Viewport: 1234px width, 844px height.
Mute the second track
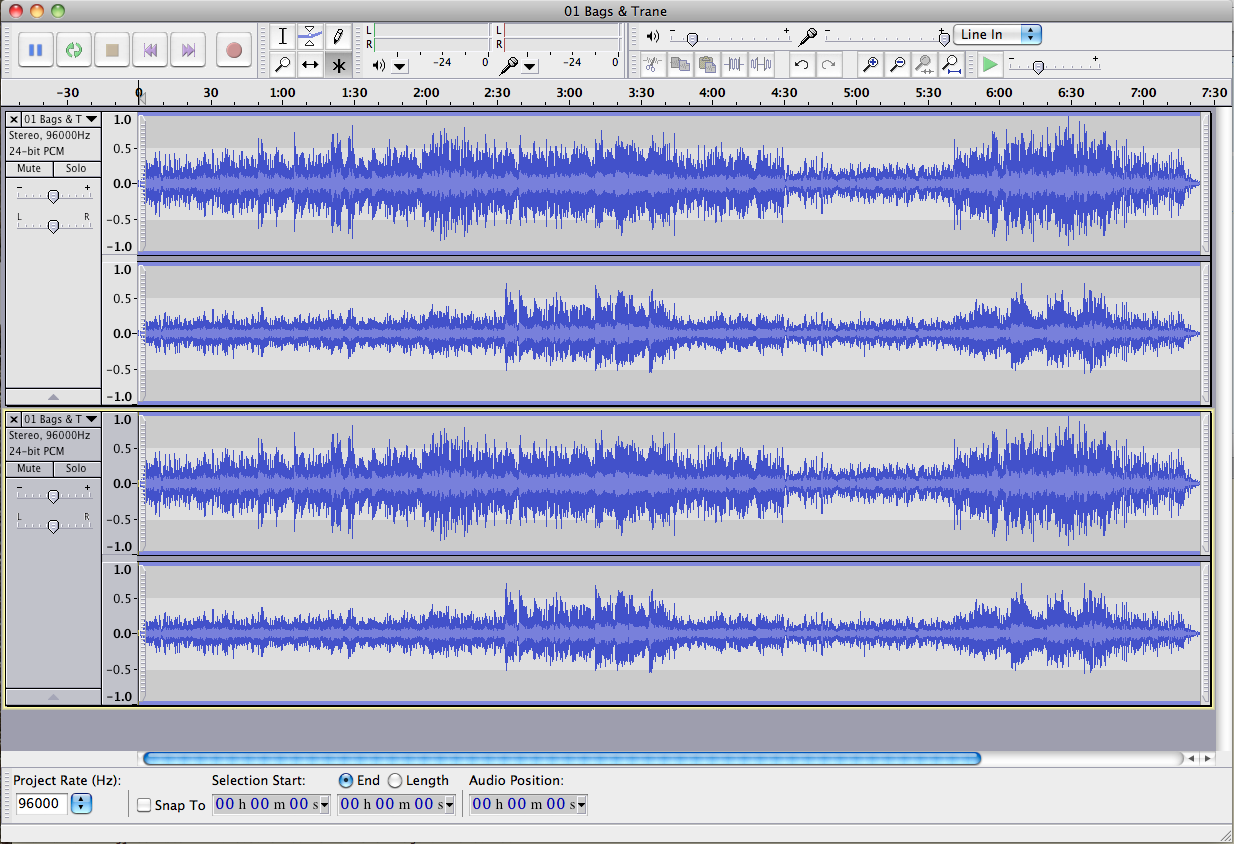click(29, 469)
